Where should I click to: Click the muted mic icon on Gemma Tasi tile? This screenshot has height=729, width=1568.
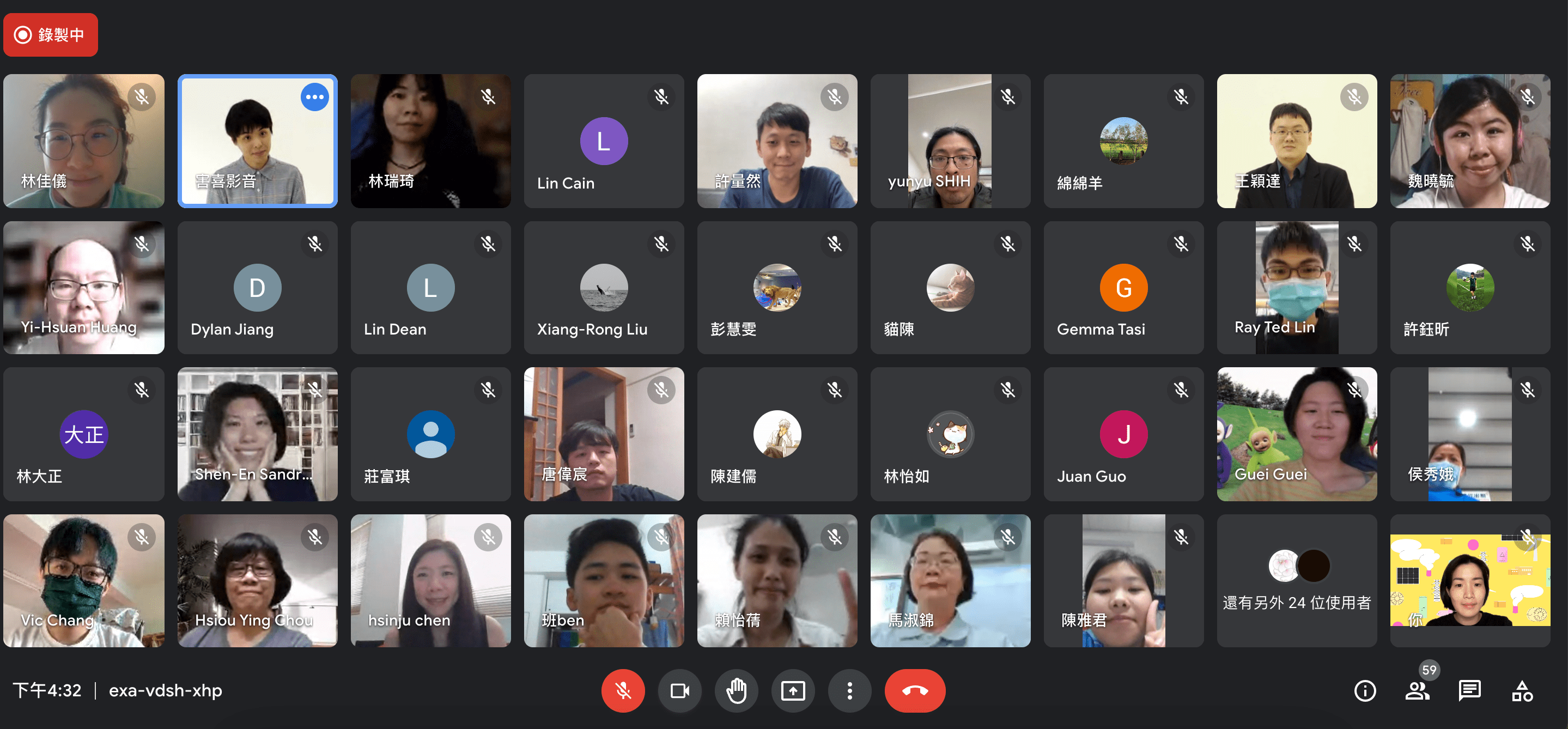[x=1181, y=244]
